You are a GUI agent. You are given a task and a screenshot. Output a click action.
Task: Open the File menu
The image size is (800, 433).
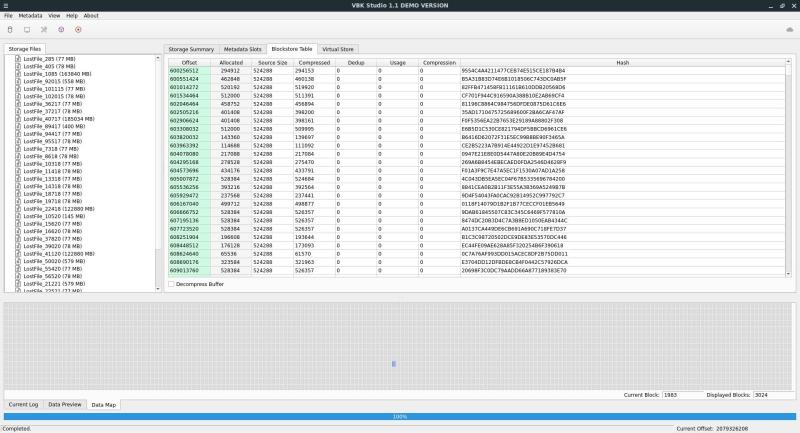(x=8, y=16)
